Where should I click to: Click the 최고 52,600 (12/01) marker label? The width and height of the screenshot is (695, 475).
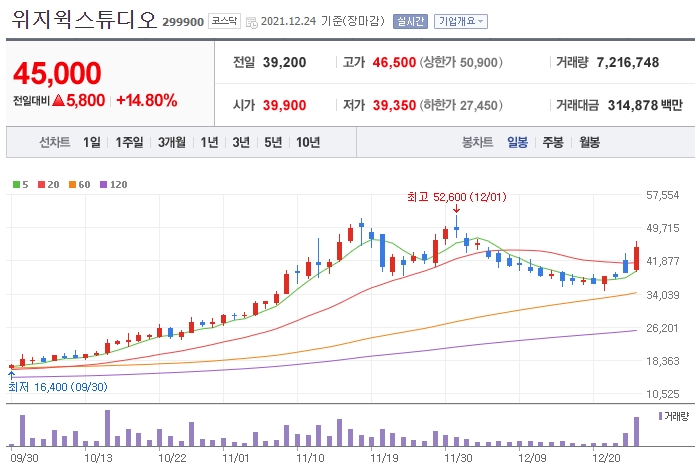point(457,197)
